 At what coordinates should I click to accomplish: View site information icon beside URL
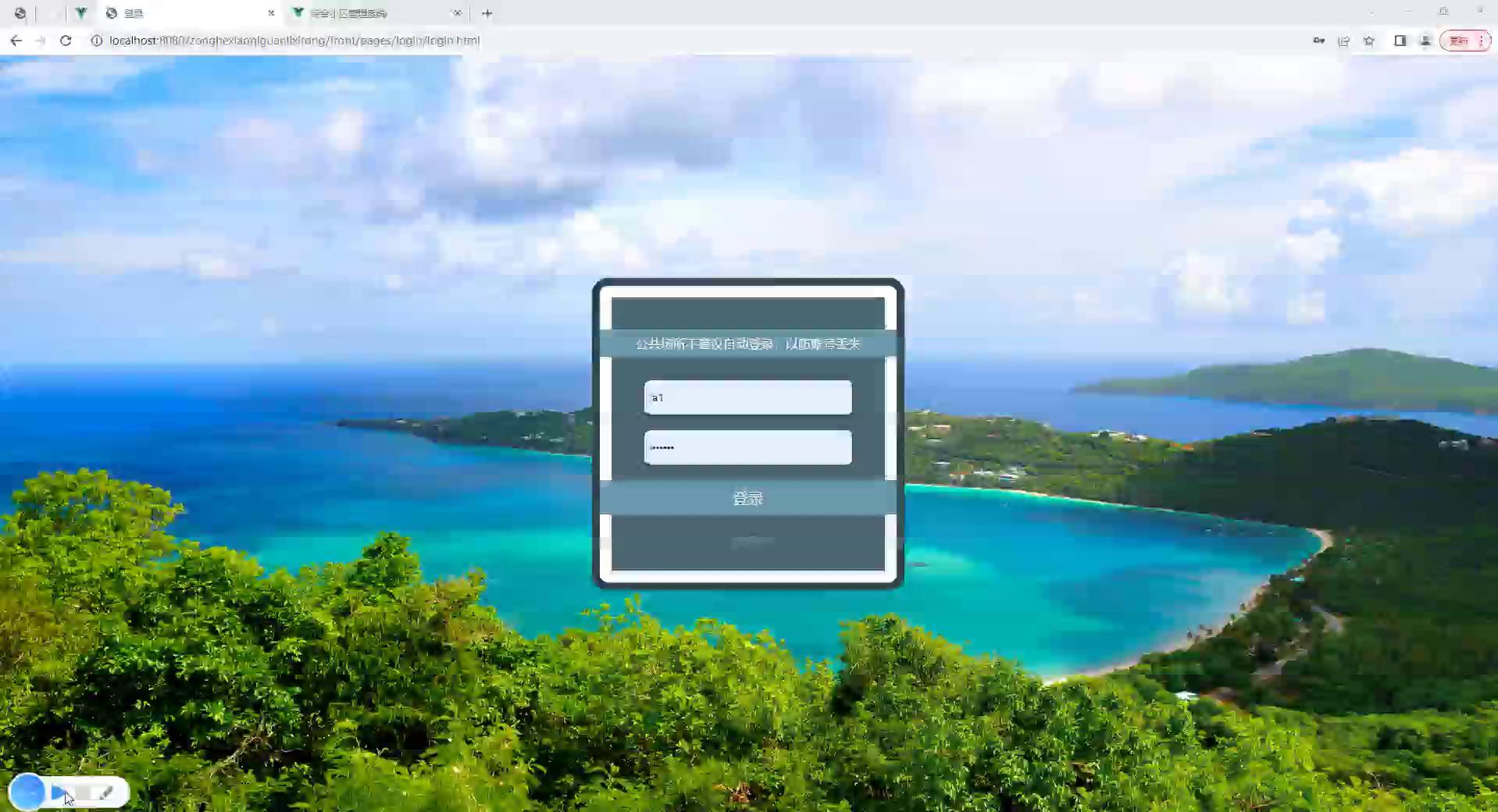tap(96, 41)
